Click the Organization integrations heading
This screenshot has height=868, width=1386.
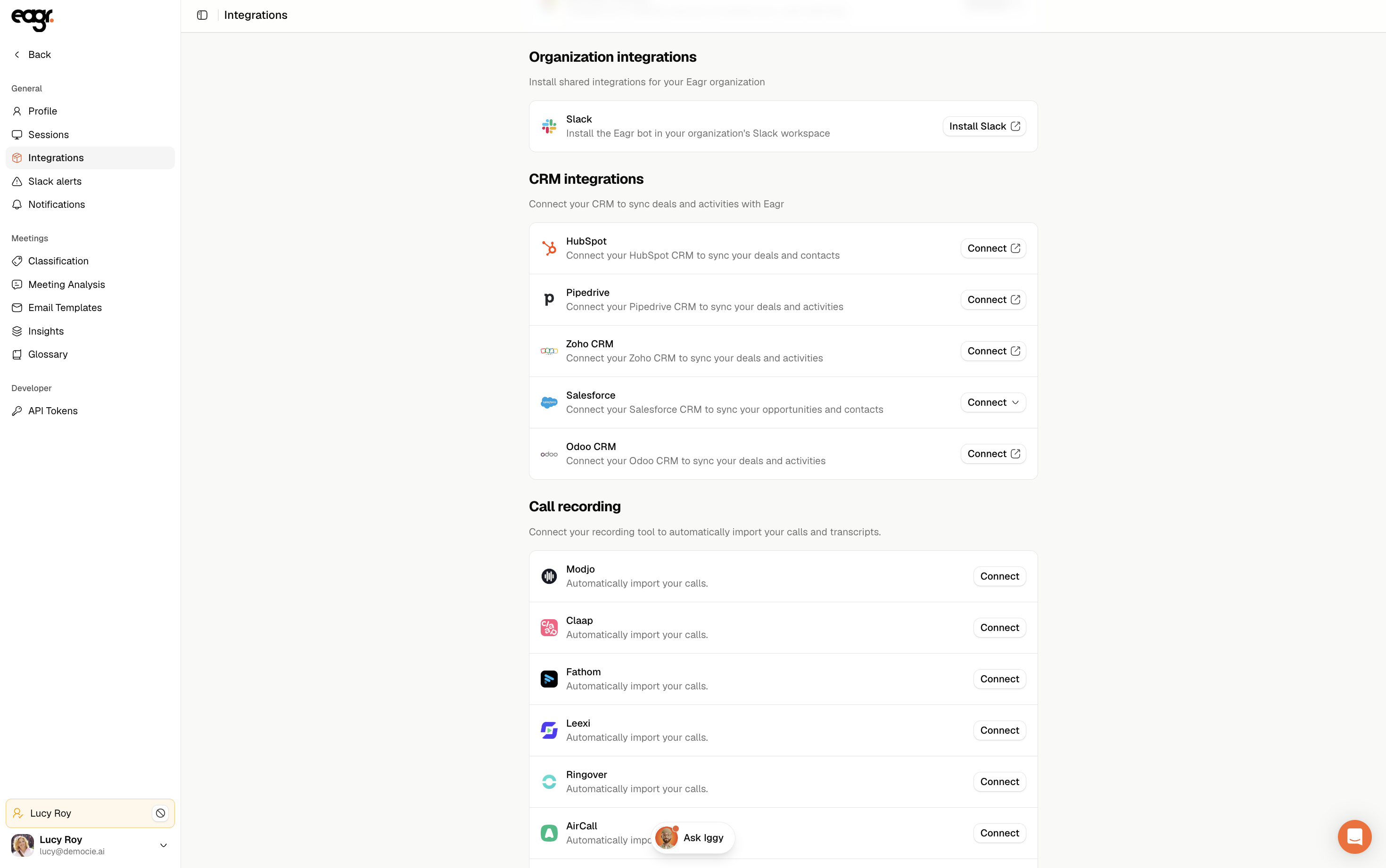click(612, 57)
